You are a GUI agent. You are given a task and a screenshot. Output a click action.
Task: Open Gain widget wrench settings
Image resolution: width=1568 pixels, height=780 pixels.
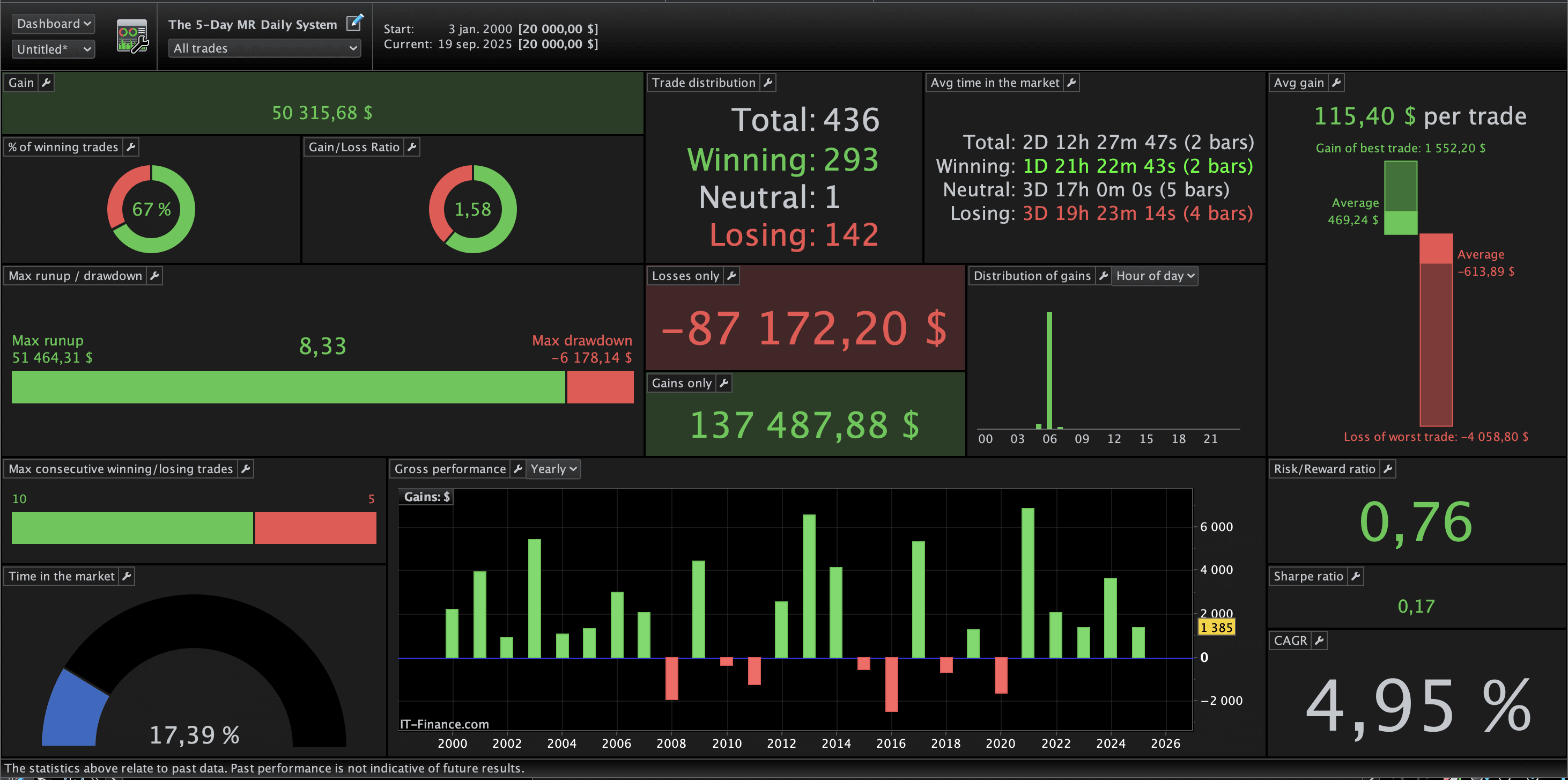[46, 83]
